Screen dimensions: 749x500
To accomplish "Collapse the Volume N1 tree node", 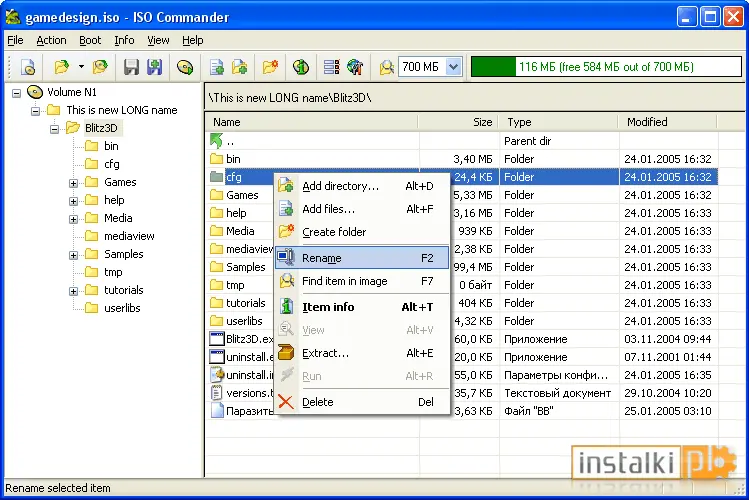I will 17,93.
